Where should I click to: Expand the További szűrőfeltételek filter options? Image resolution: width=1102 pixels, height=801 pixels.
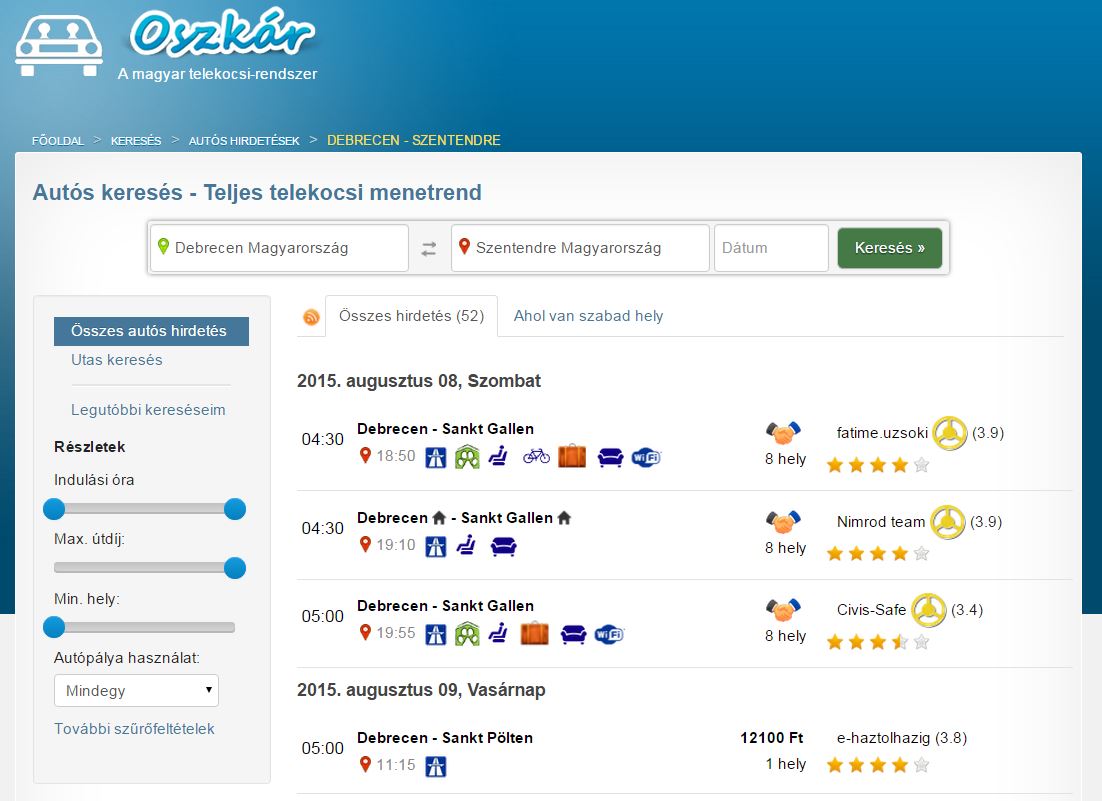(134, 729)
